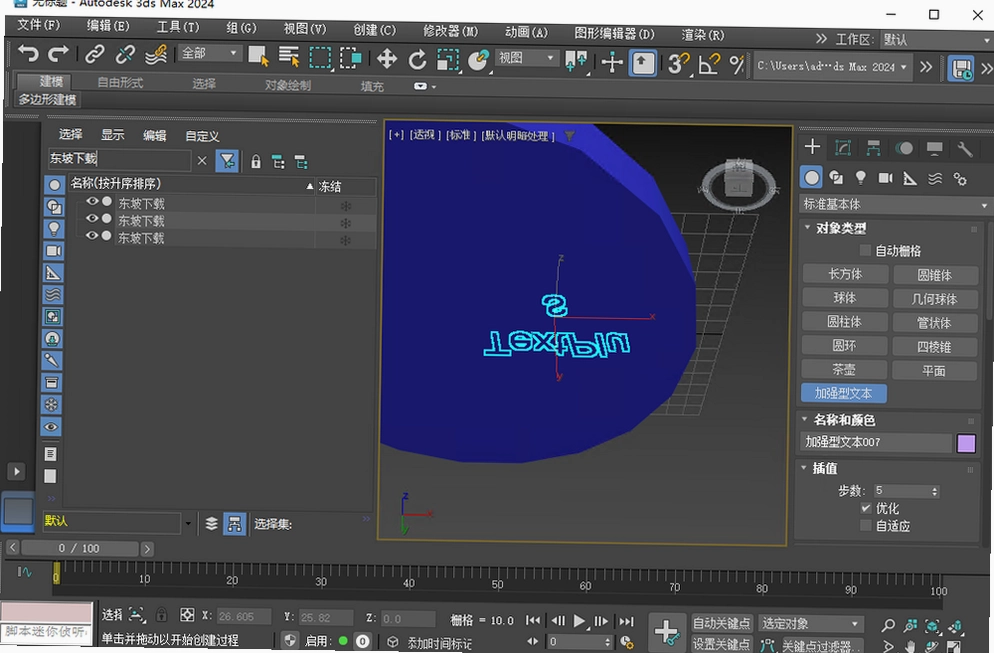Screen dimensions: 994x653
Task: Select the Cameras category icon
Action: pyautogui.click(x=885, y=179)
